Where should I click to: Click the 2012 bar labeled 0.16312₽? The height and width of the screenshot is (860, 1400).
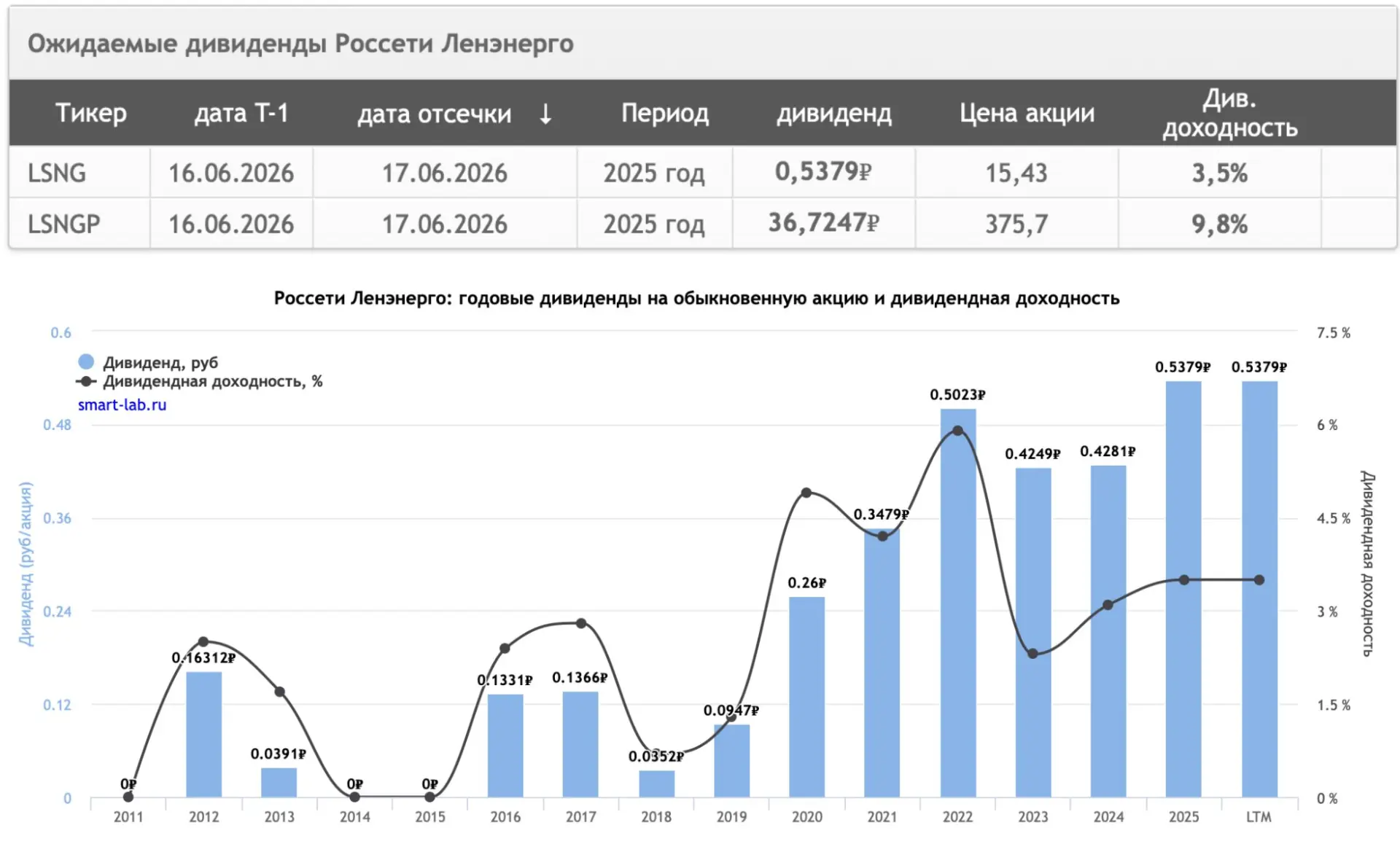pos(204,735)
